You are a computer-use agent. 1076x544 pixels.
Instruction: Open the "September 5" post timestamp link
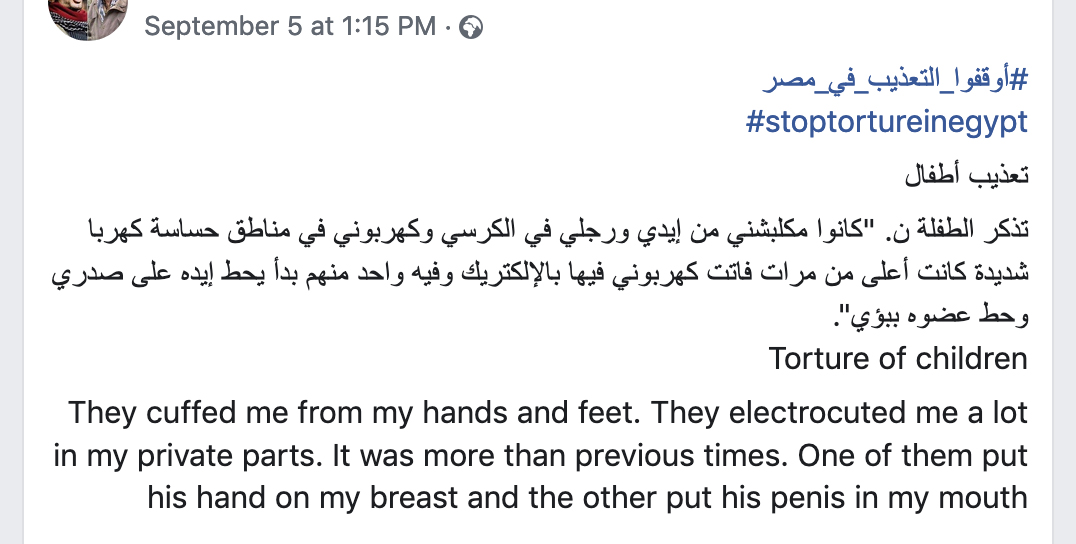pyautogui.click(x=224, y=26)
